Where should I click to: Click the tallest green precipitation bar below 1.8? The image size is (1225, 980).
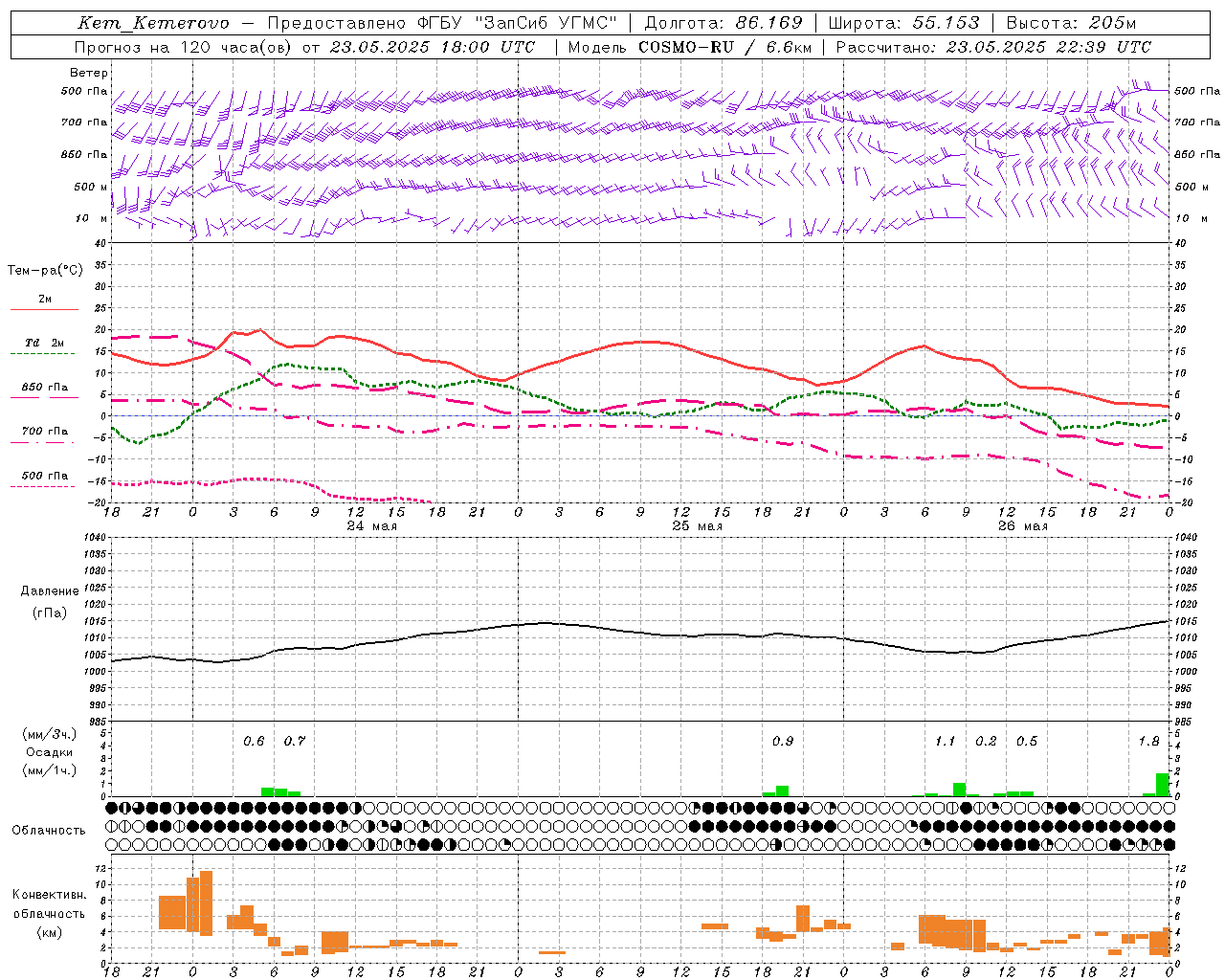coord(1163,785)
